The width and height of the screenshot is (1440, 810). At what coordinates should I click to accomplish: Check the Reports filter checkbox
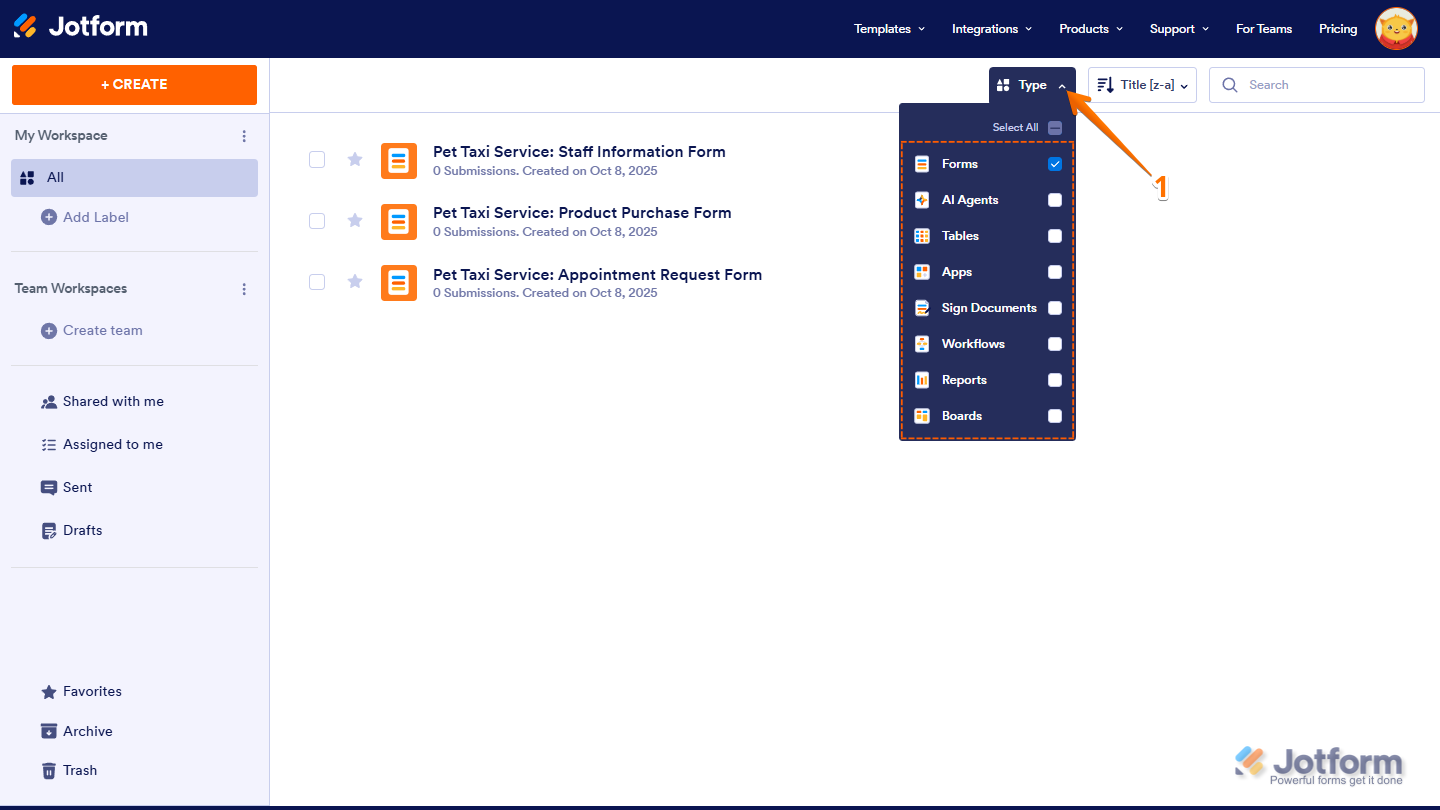point(1055,380)
